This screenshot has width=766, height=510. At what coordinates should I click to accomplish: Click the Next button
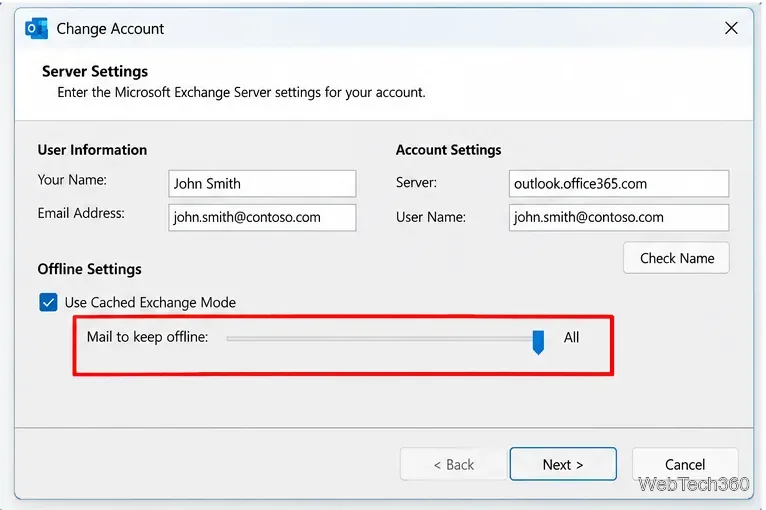click(x=563, y=464)
